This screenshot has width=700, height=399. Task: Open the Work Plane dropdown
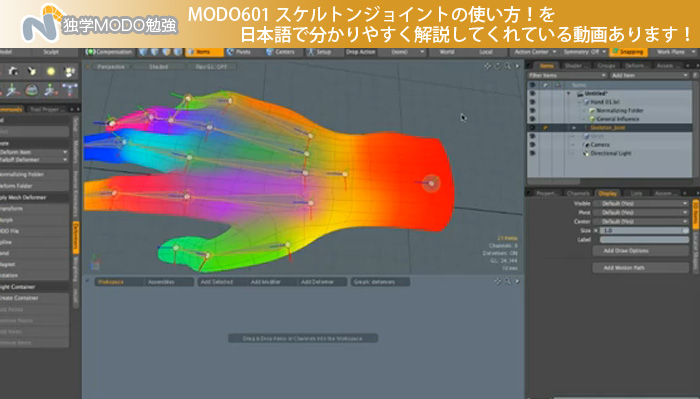coord(675,52)
